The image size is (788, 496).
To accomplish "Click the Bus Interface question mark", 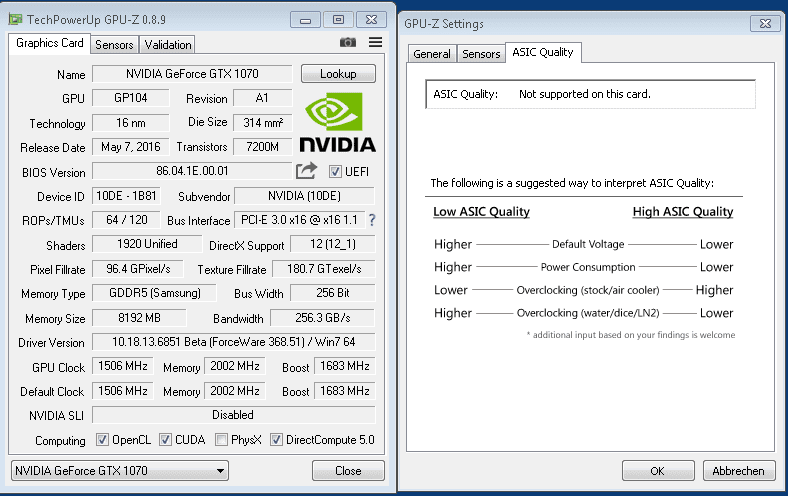I will coord(372,220).
